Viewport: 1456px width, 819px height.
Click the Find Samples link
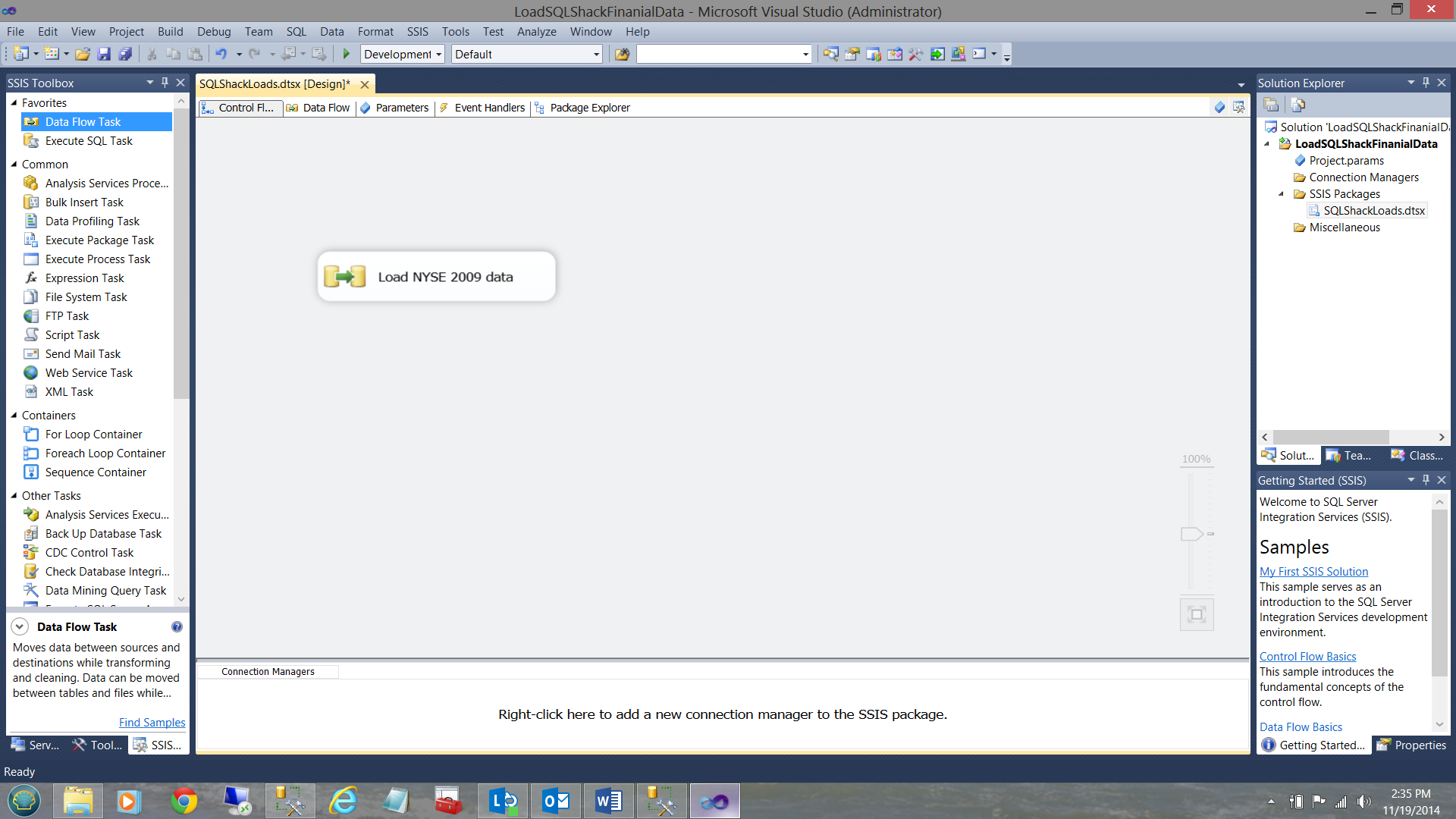[152, 722]
